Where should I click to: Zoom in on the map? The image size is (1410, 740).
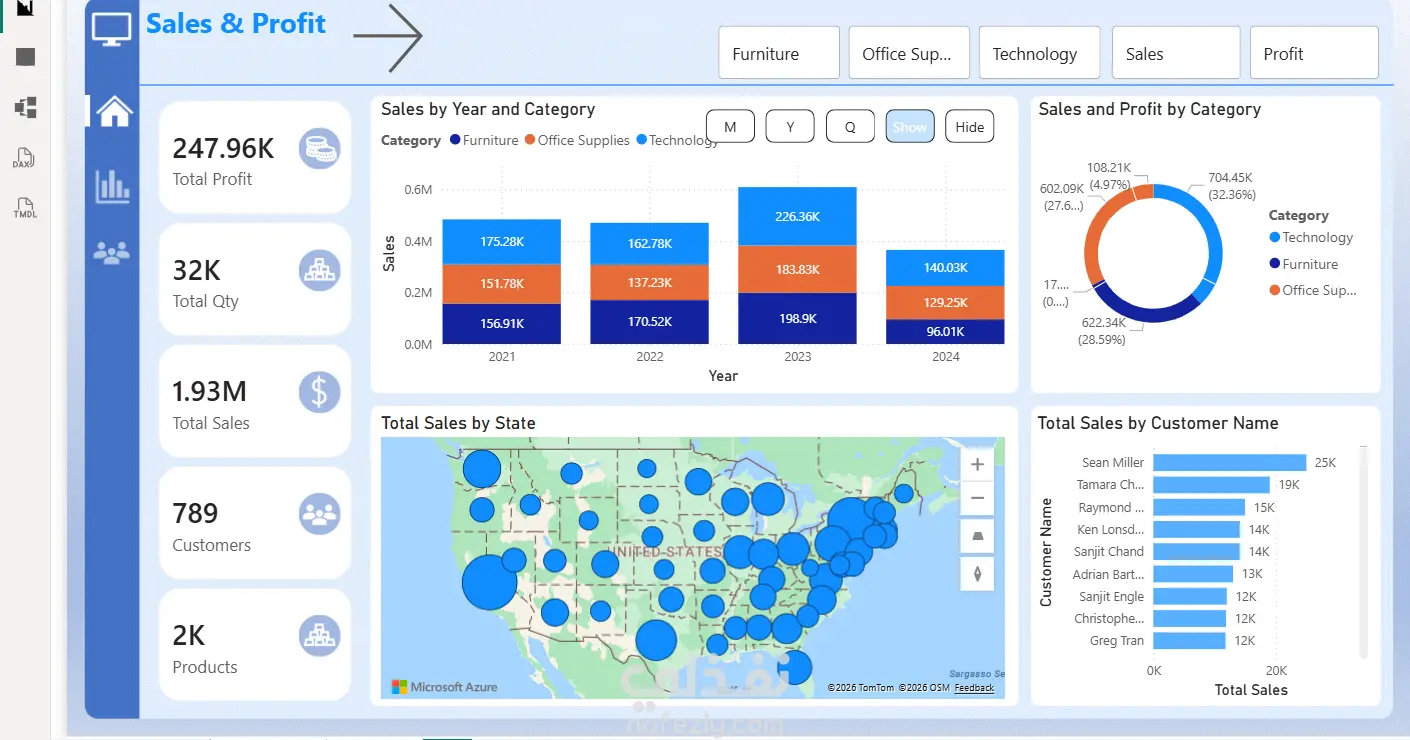[977, 464]
